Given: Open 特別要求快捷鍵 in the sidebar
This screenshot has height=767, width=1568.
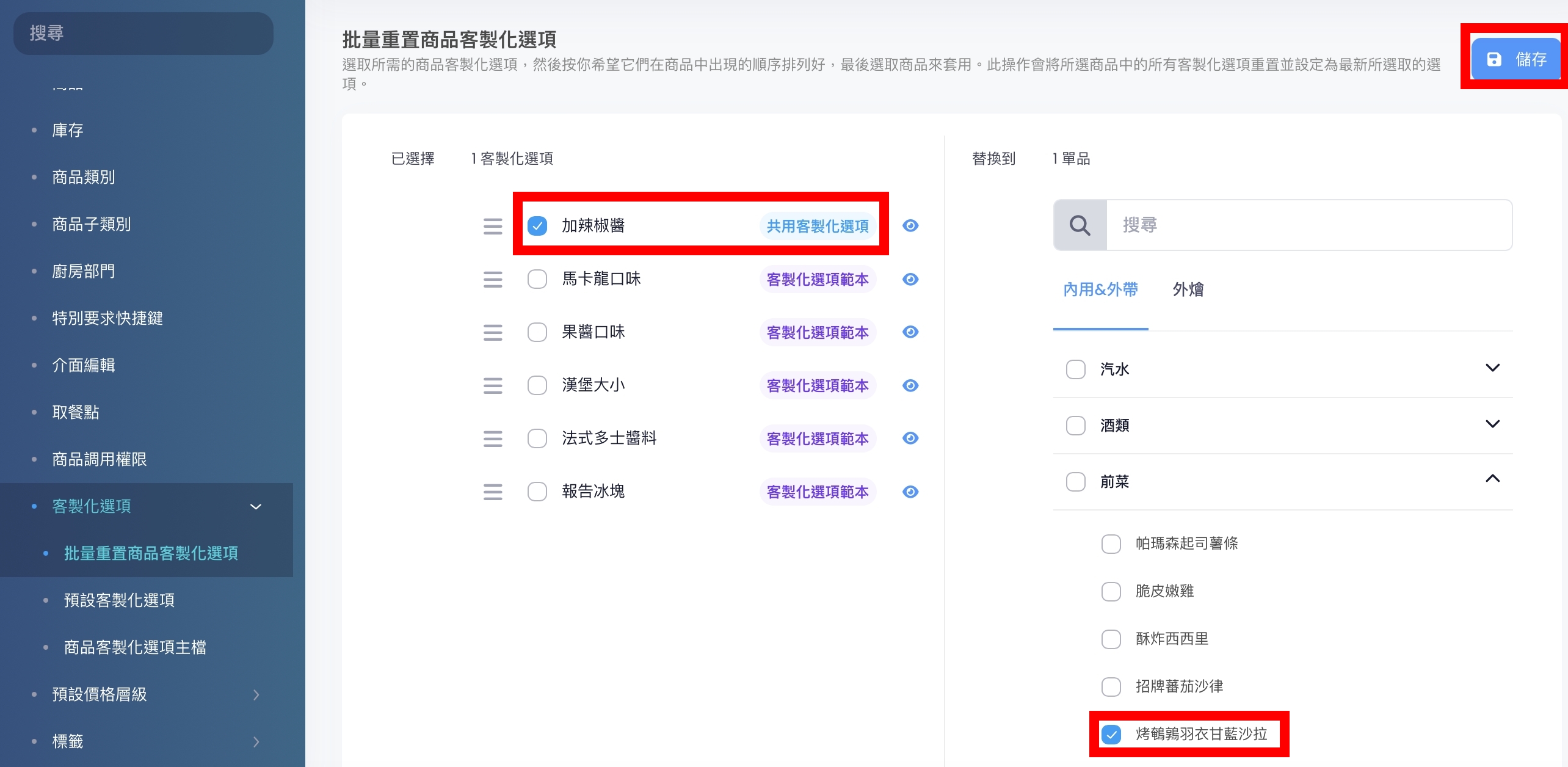Looking at the screenshot, I should coord(107,318).
